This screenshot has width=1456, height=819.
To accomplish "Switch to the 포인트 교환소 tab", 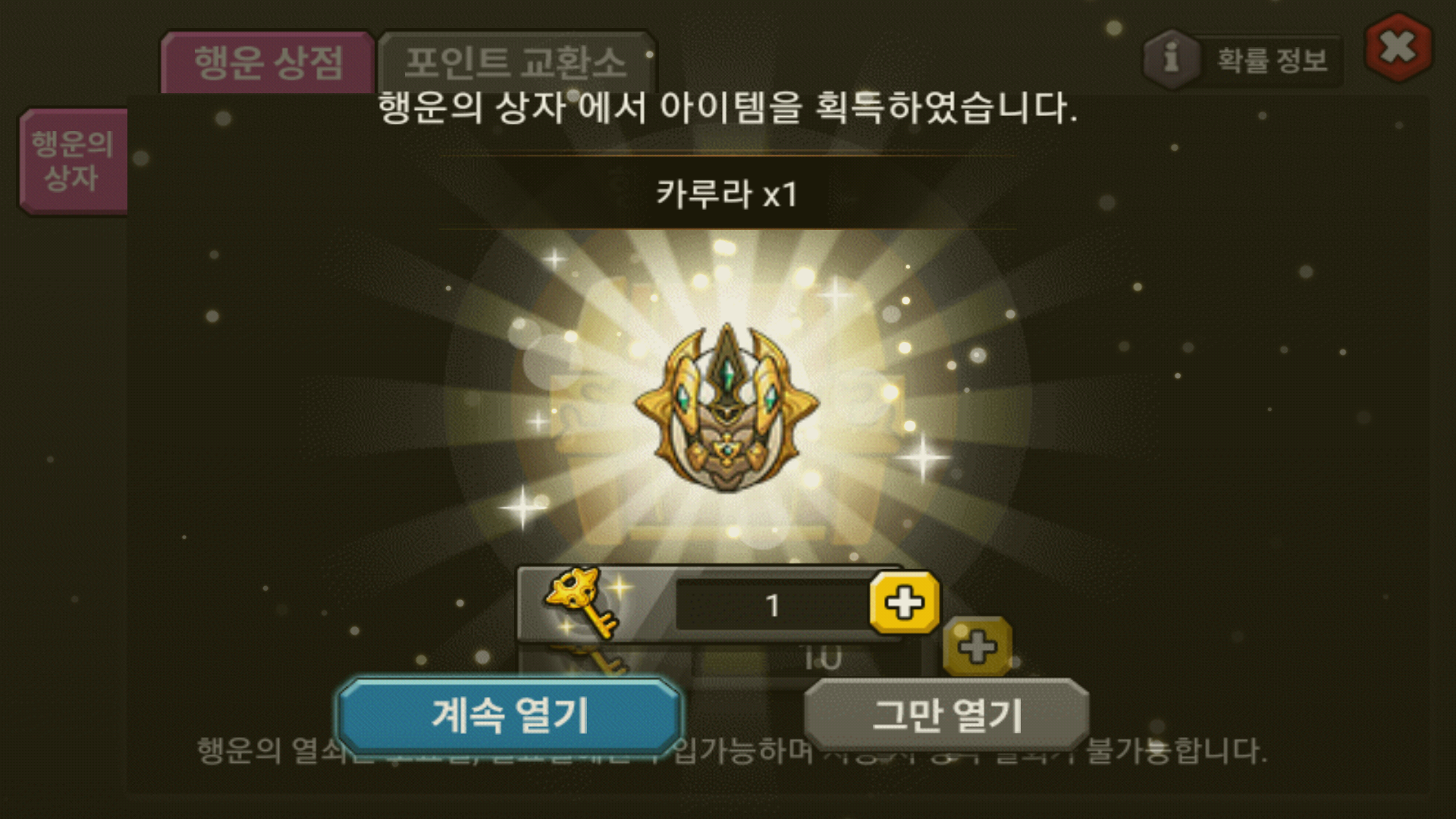I will pos(516,62).
